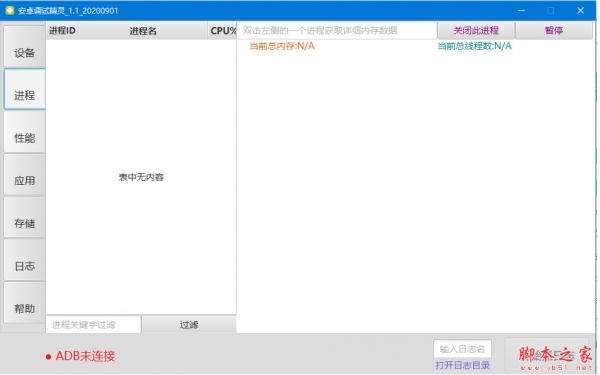Switch to the 性能 tab
Screen dimensions: 600x375
click(24, 132)
